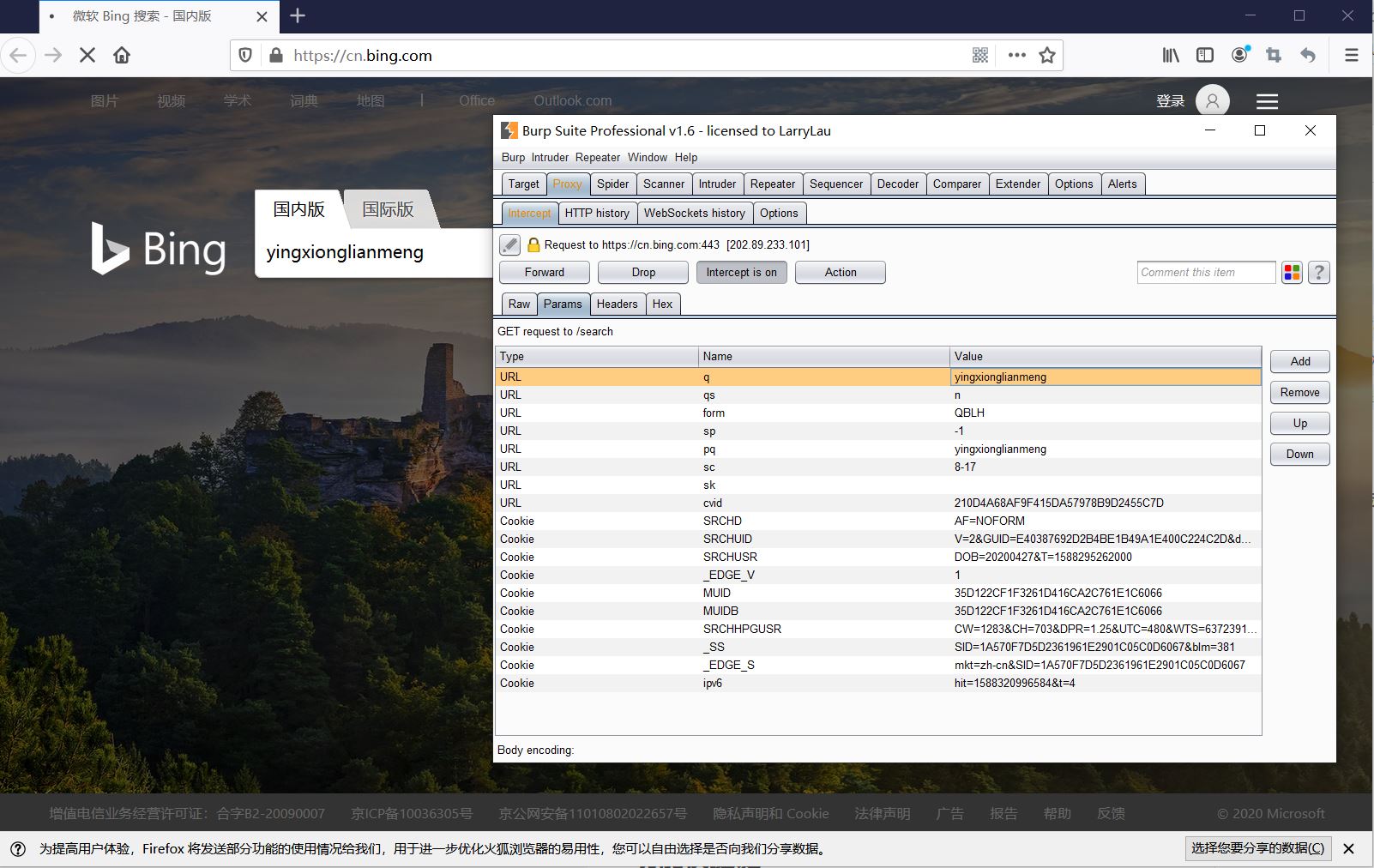Move the parameter Down

point(1300,454)
